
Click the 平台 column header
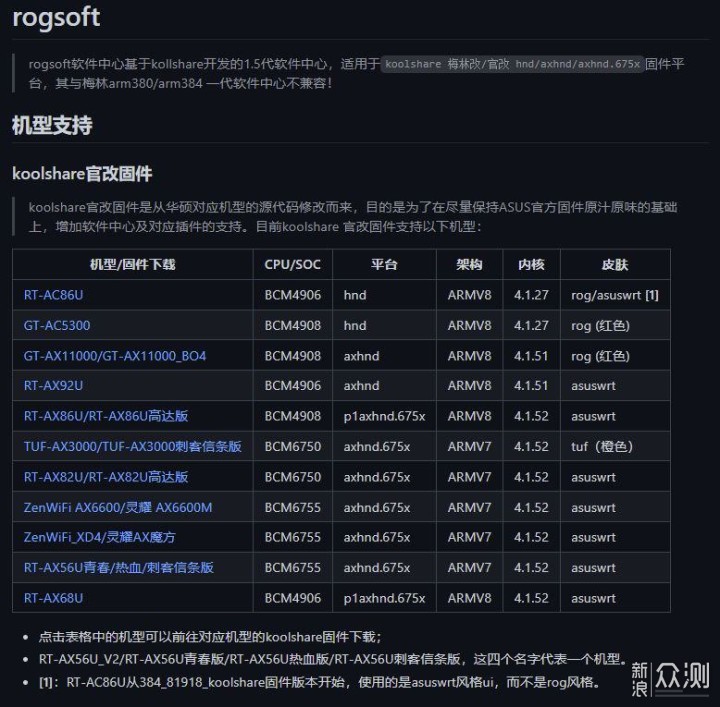click(384, 264)
